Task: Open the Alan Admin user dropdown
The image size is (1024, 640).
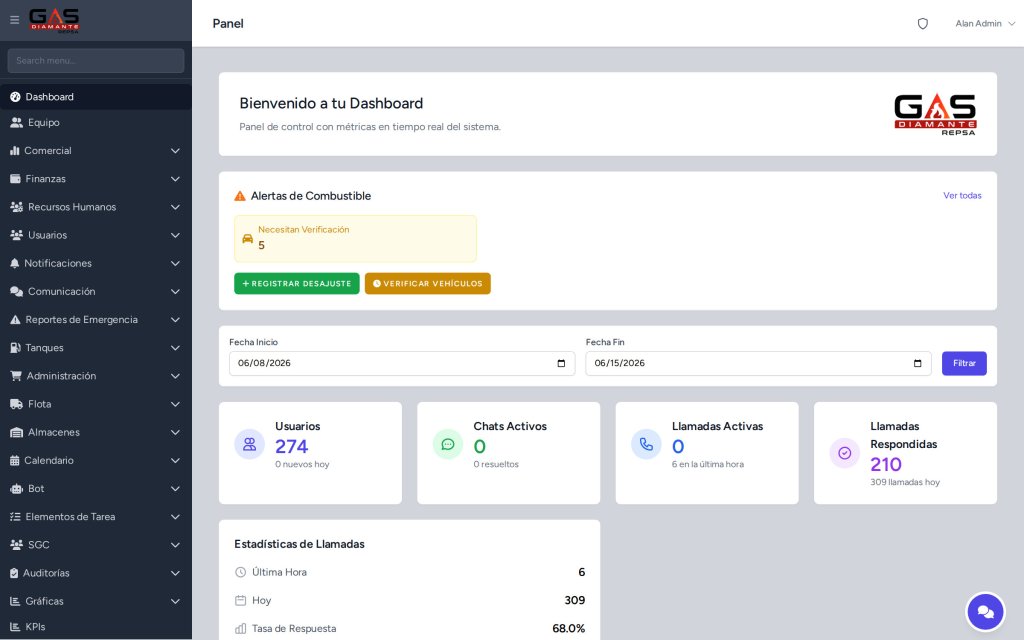Action: click(985, 24)
